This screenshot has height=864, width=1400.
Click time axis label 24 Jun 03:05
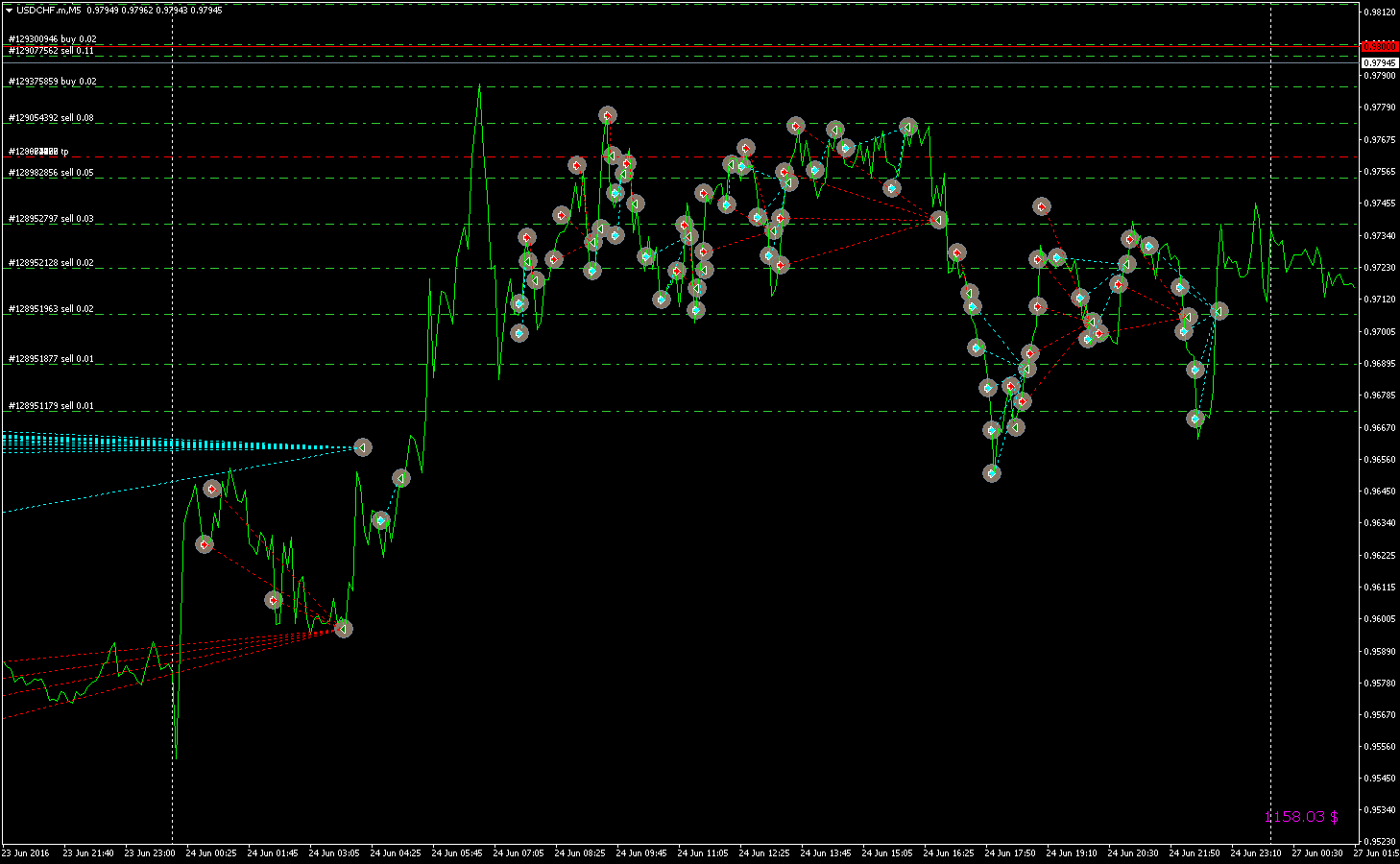point(334,852)
